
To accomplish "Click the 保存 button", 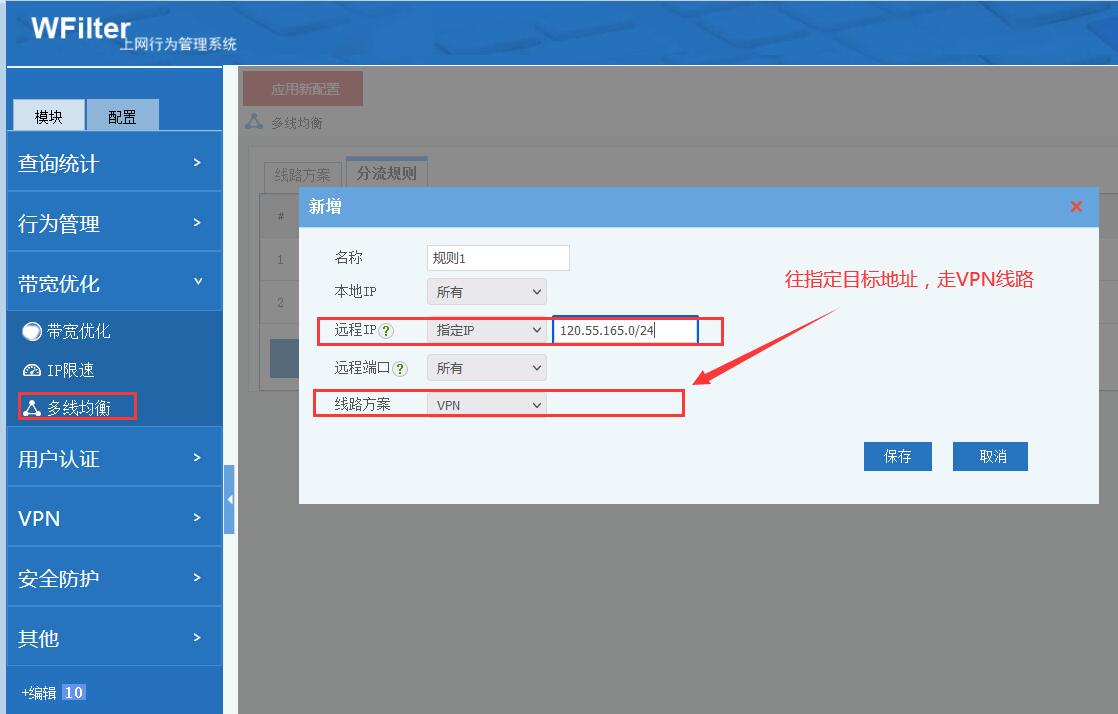I will (x=898, y=456).
